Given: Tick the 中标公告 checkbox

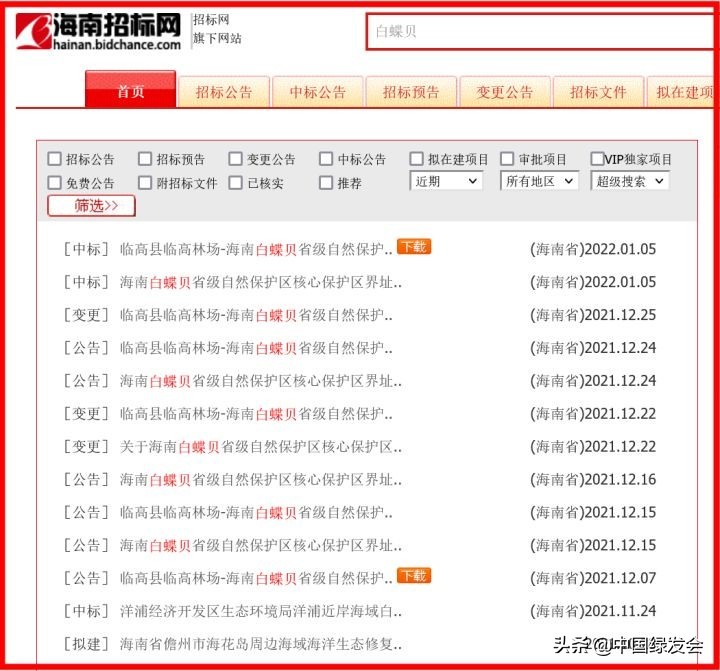Looking at the screenshot, I should pyautogui.click(x=326, y=159).
